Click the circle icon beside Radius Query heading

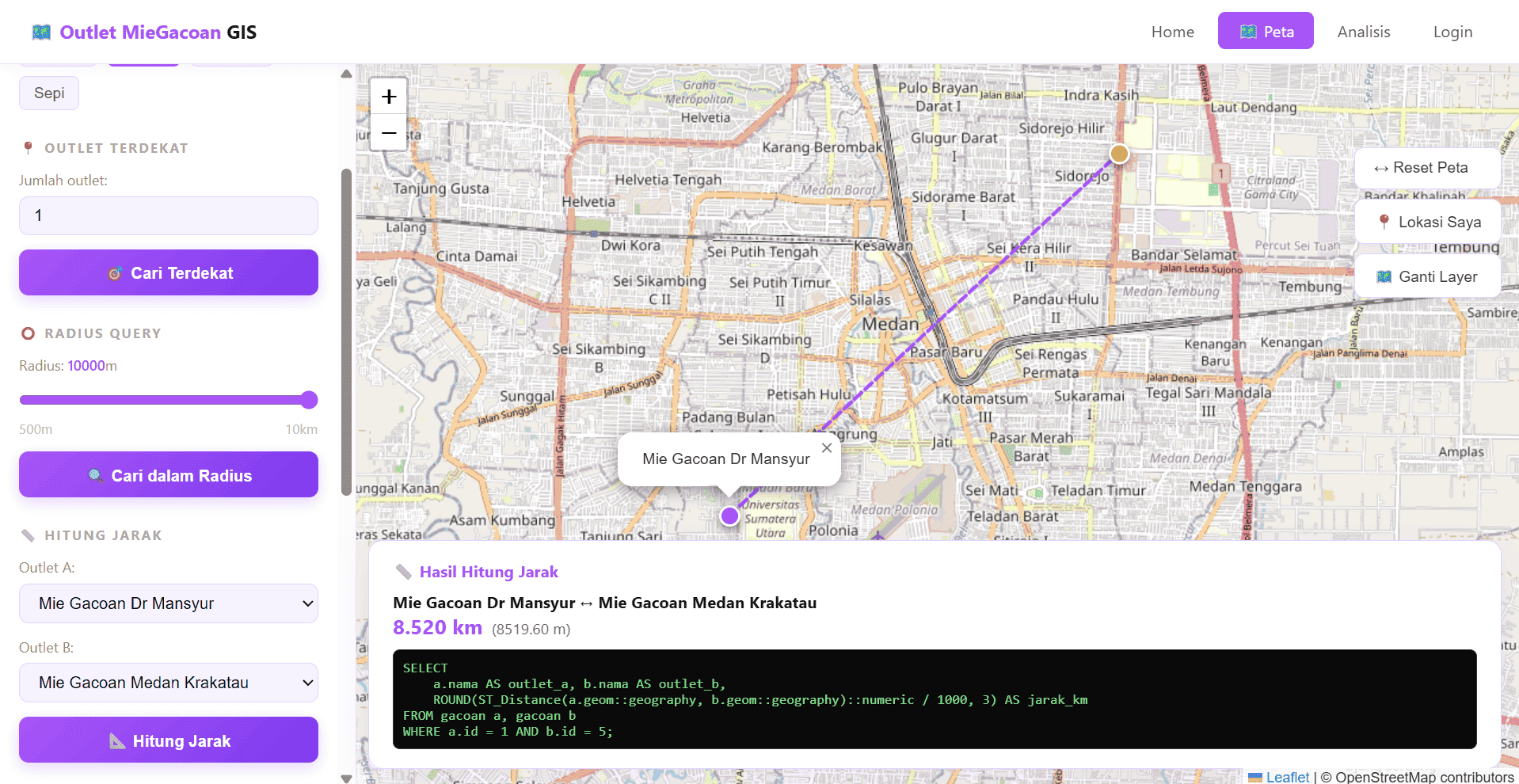click(29, 333)
